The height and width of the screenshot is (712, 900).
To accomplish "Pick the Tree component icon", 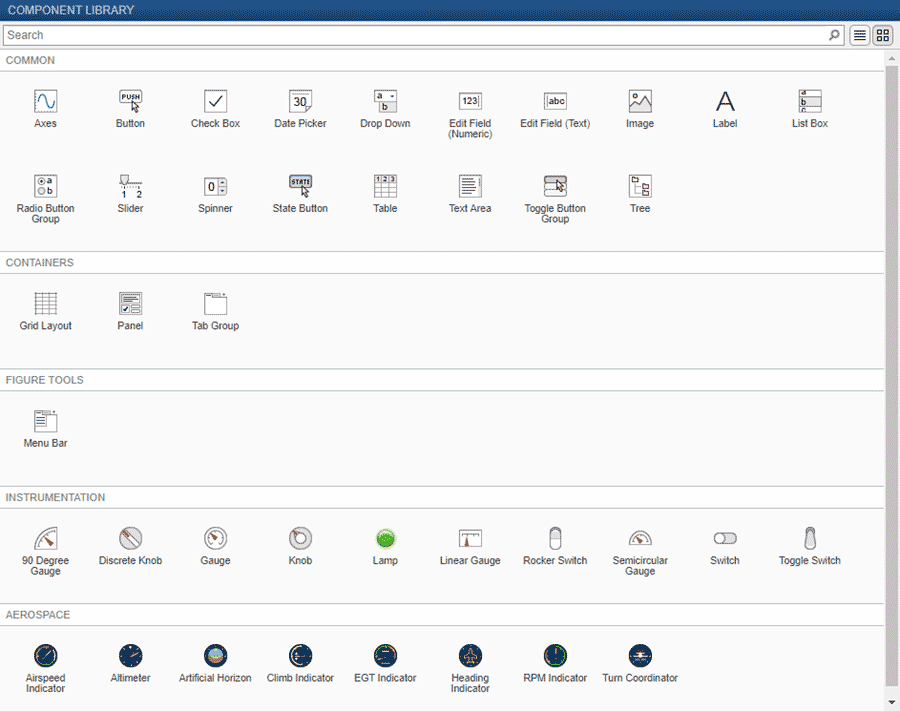I will [640, 186].
